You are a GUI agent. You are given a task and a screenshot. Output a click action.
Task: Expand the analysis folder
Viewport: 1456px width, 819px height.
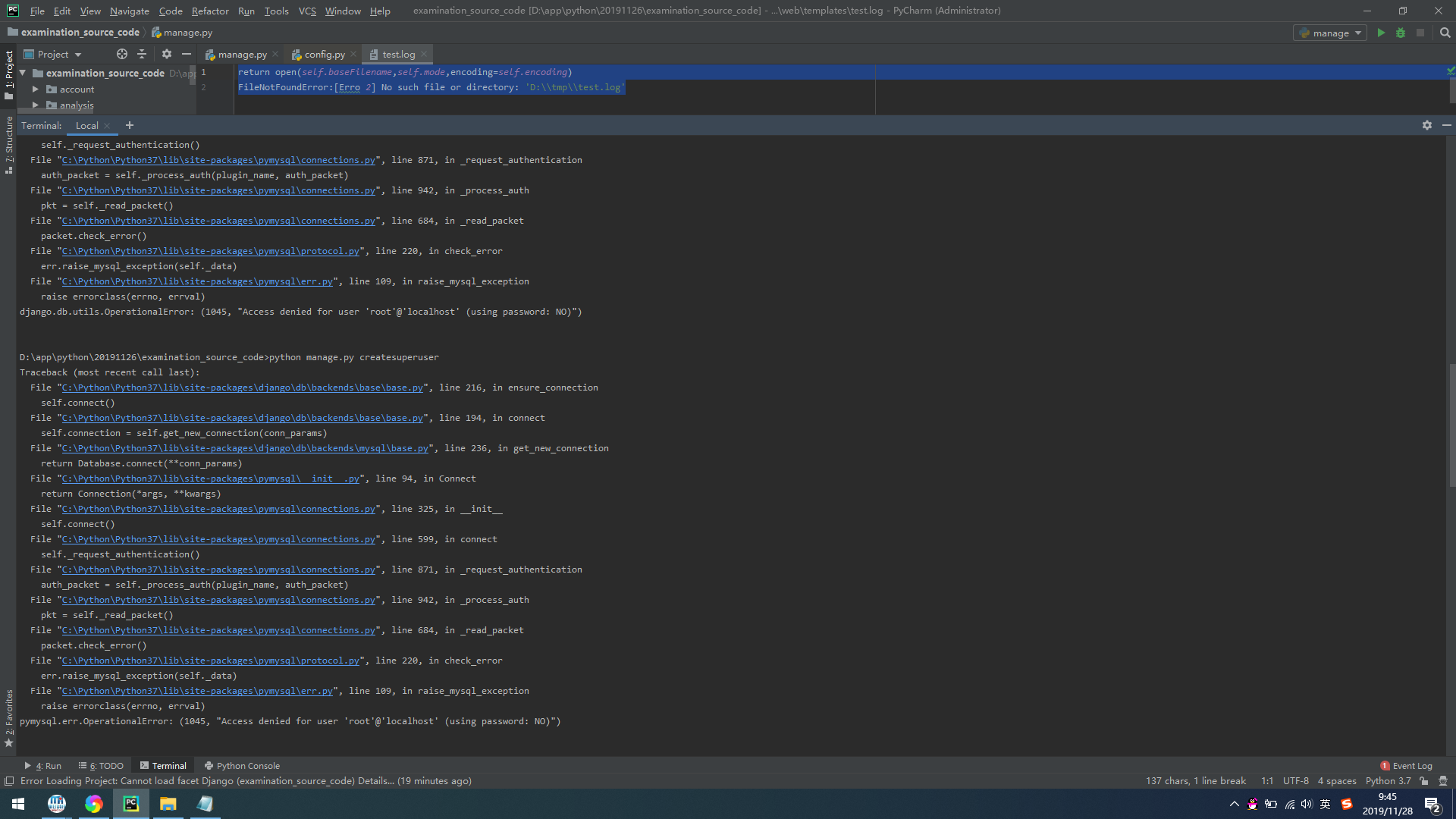36,105
